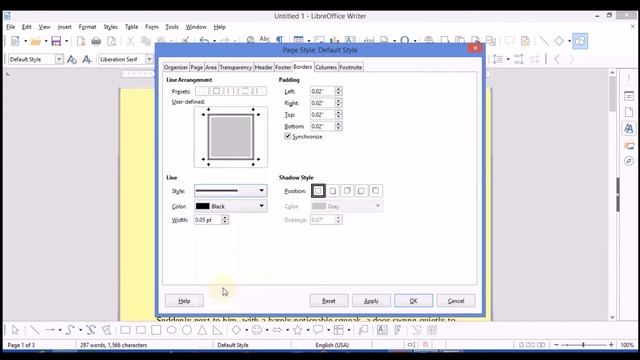
Task: Click the New document icon in toolbar
Action: point(15,41)
